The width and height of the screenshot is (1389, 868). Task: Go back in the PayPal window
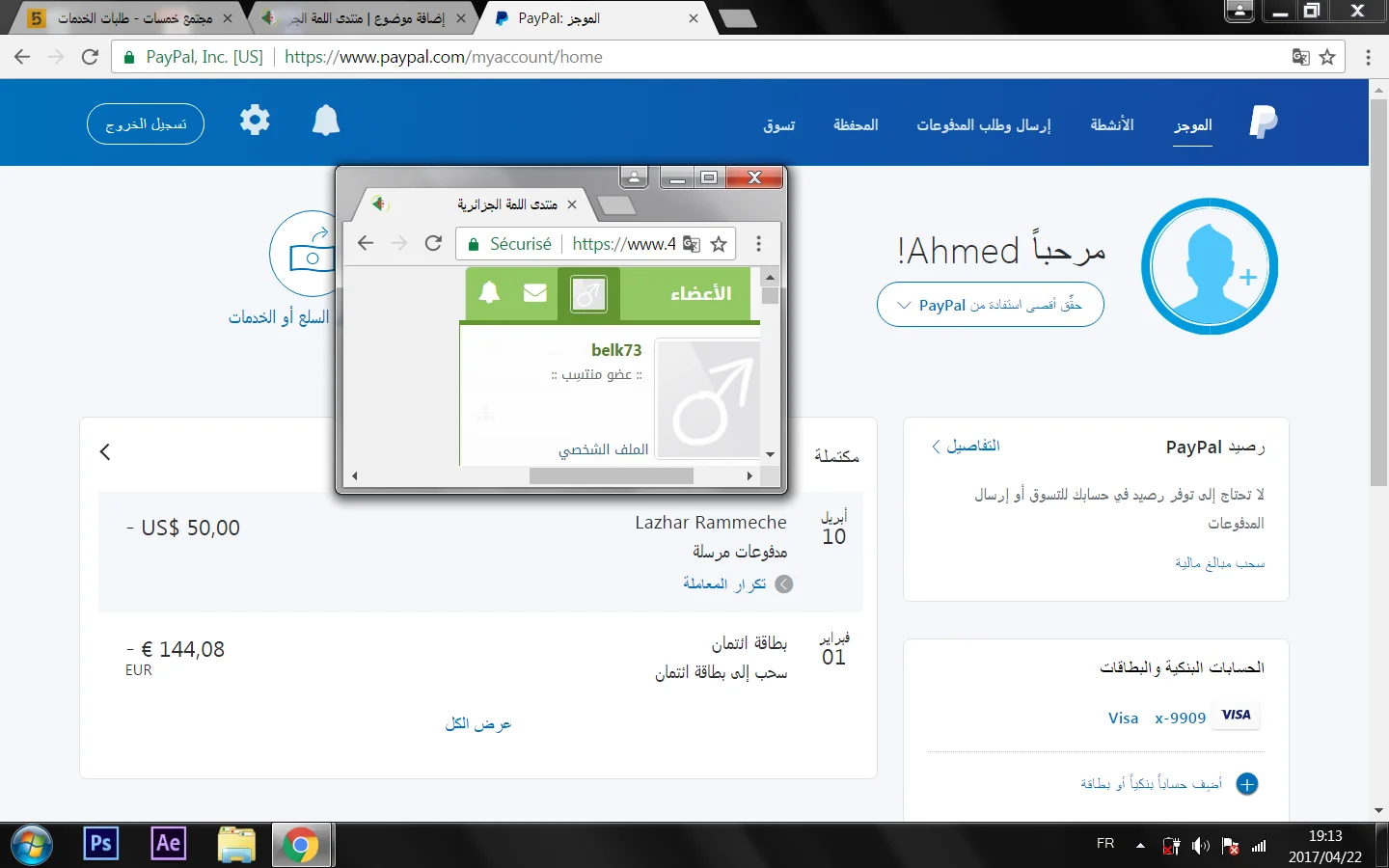pos(22,57)
